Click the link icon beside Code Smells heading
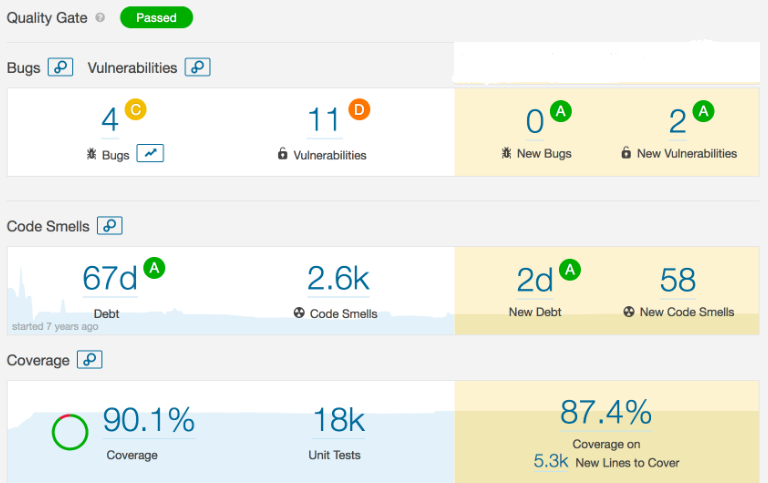 click(x=109, y=226)
